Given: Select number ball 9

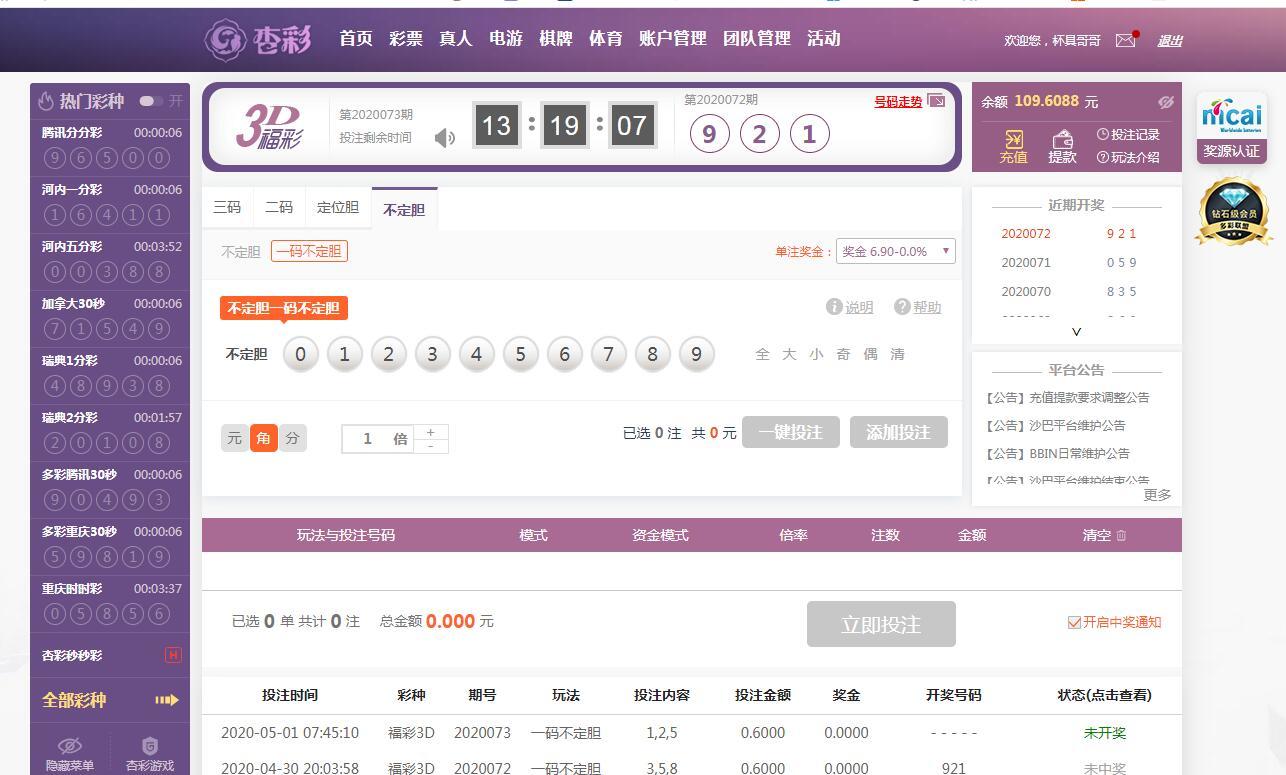Looking at the screenshot, I should click(x=697, y=354).
